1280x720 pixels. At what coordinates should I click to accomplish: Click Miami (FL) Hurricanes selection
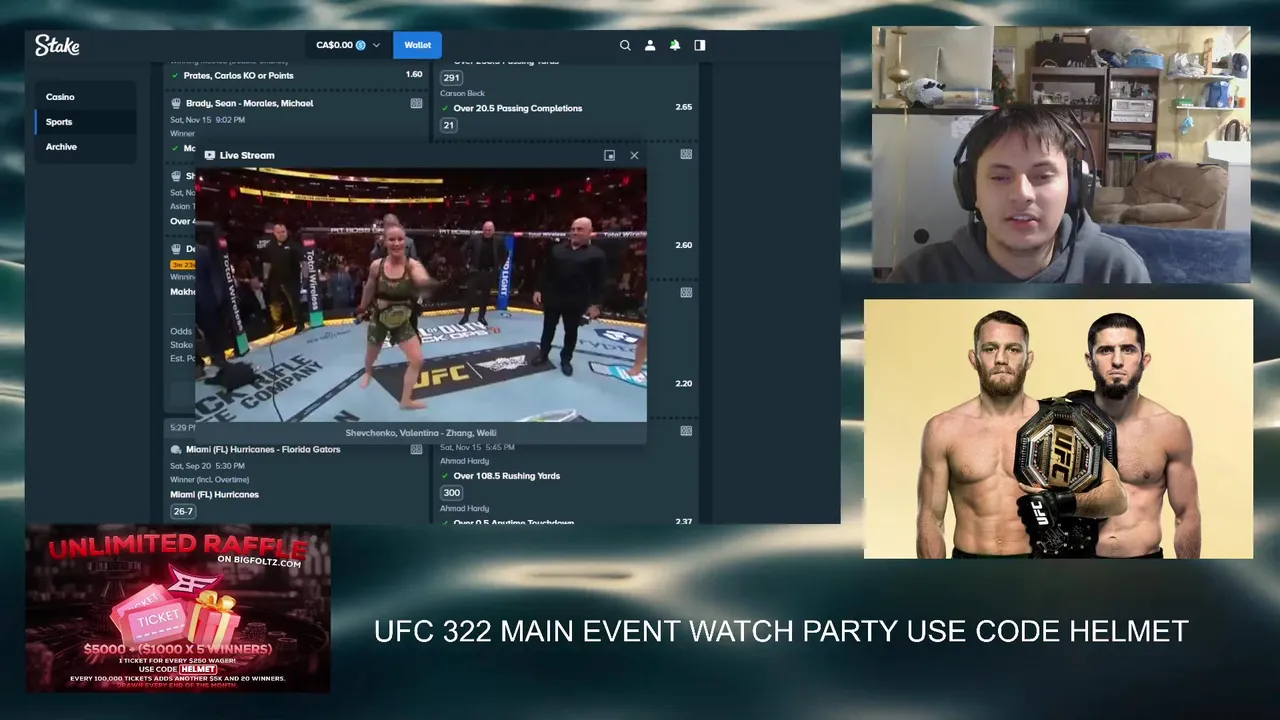(214, 495)
